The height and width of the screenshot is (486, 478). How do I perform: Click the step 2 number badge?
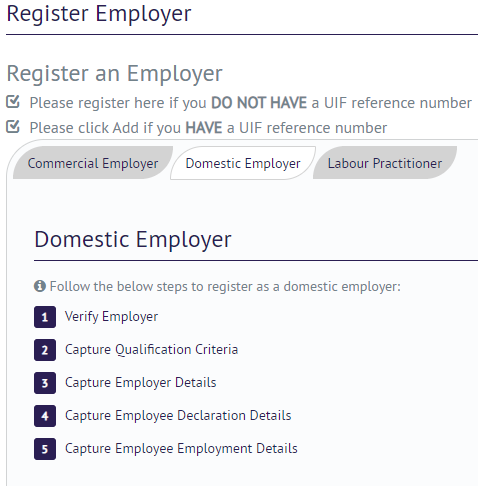click(45, 350)
